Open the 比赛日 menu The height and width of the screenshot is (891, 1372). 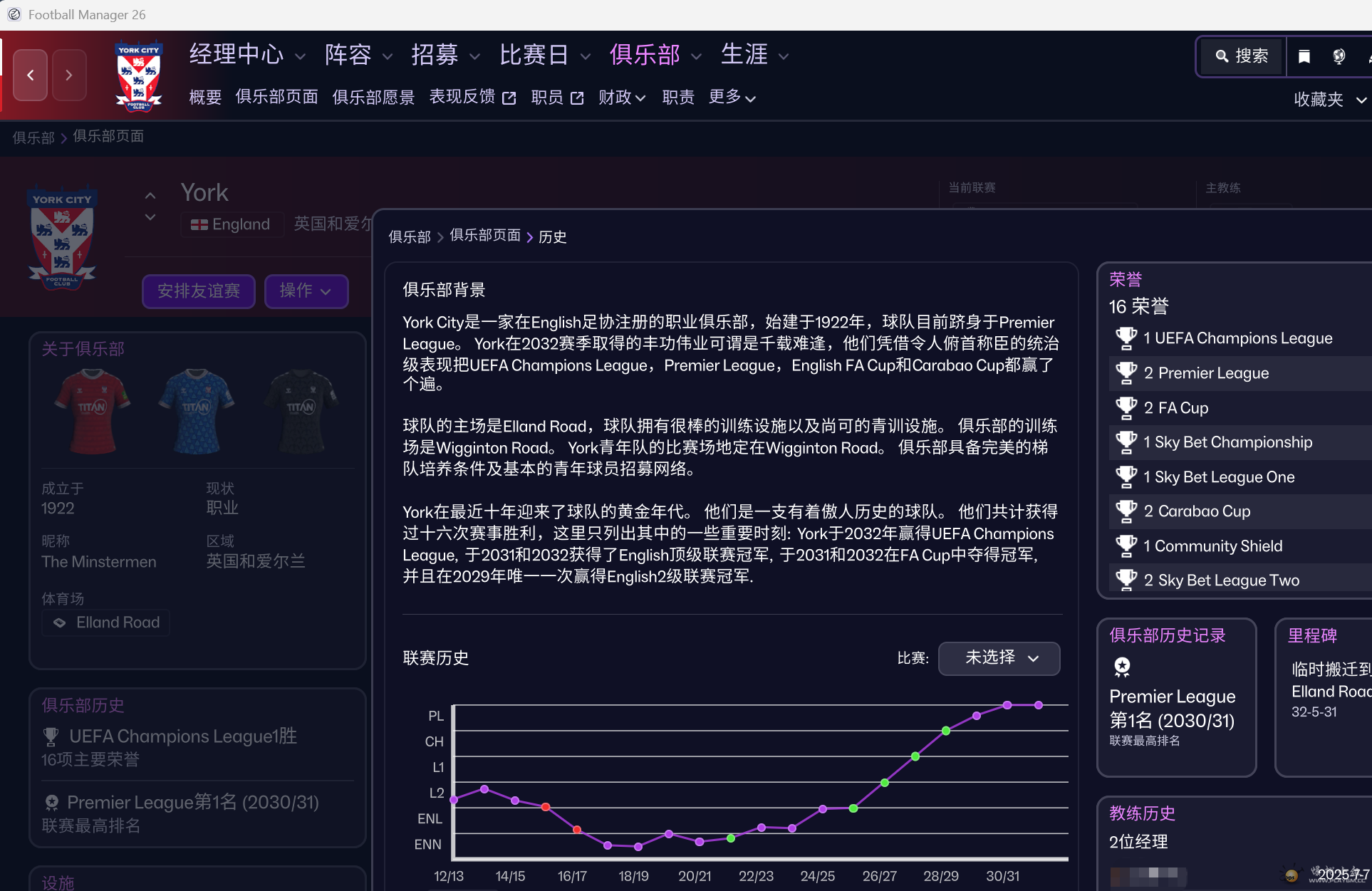point(545,55)
